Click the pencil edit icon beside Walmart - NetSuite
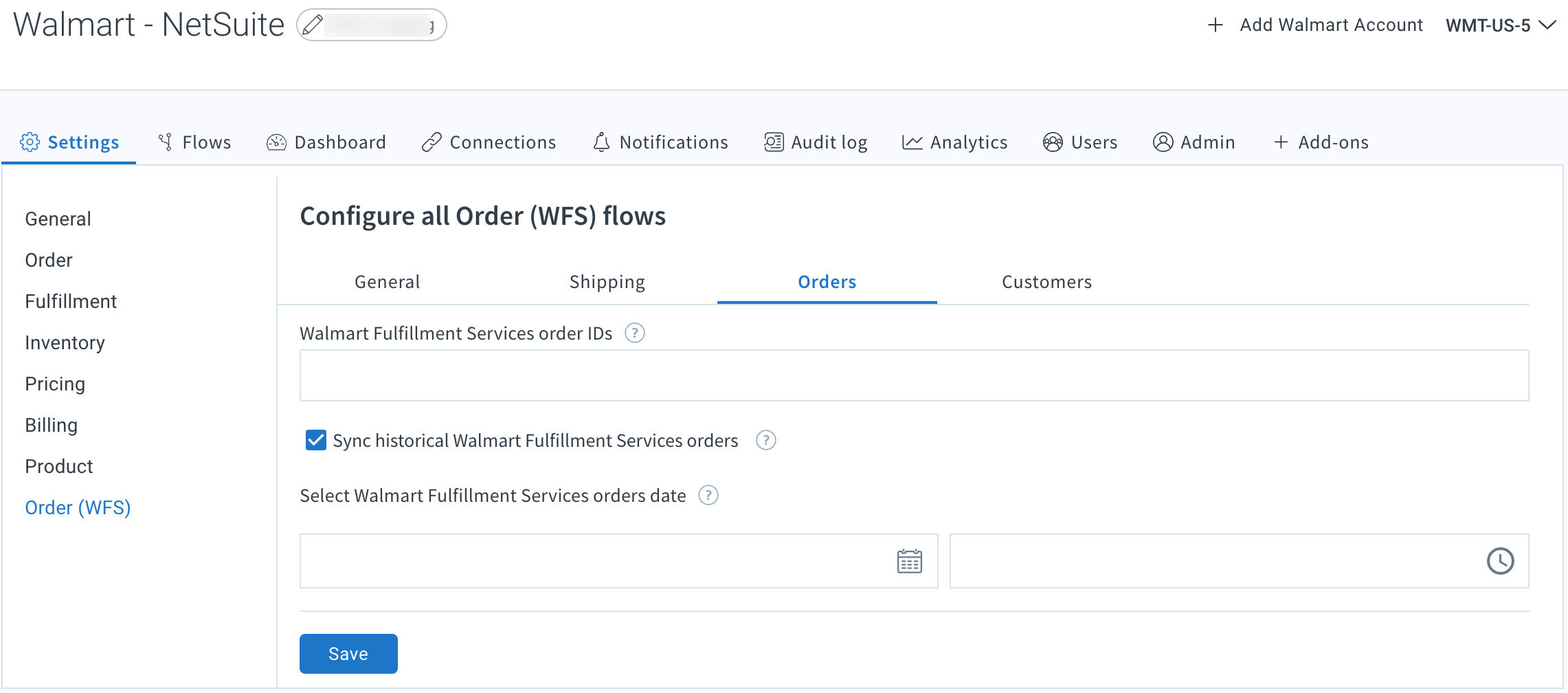 (313, 25)
